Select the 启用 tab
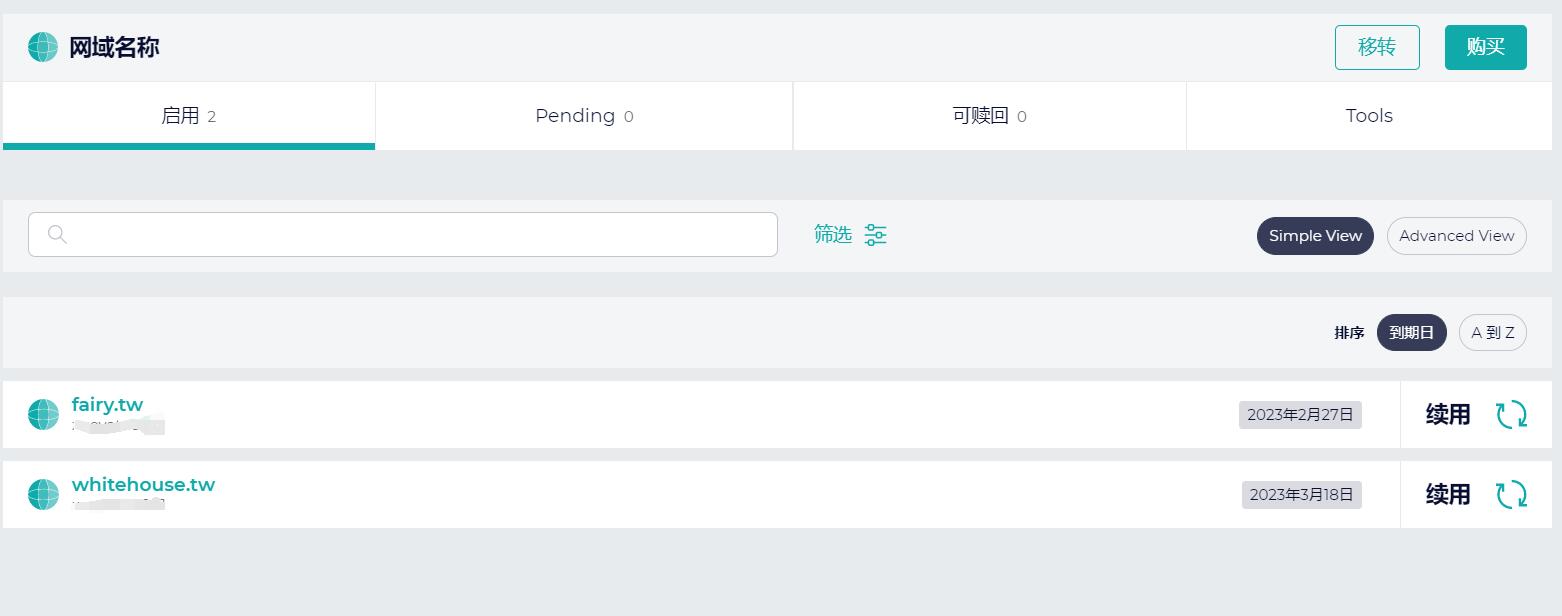1562x616 pixels. (189, 116)
